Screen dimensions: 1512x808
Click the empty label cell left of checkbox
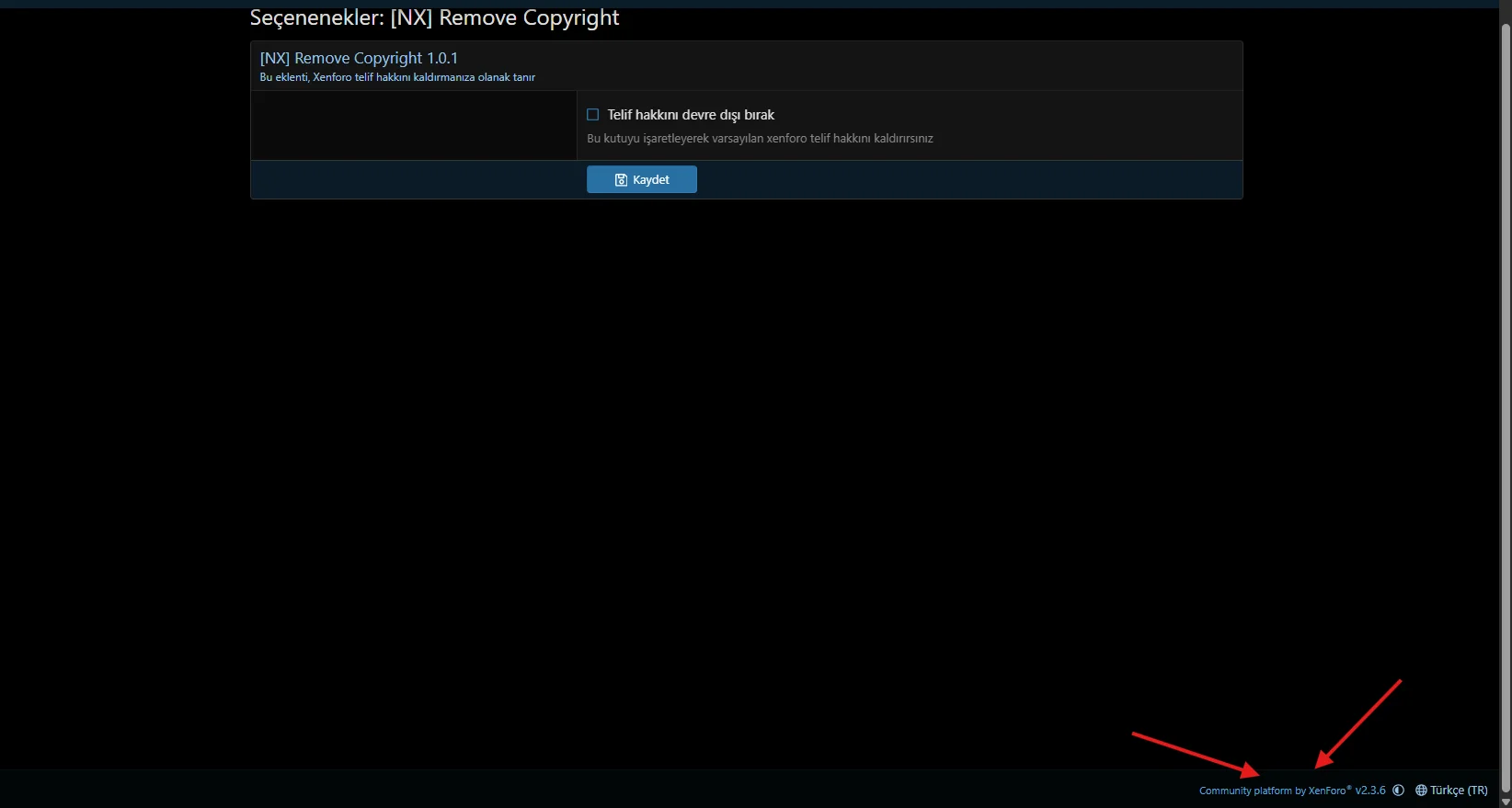(x=414, y=125)
